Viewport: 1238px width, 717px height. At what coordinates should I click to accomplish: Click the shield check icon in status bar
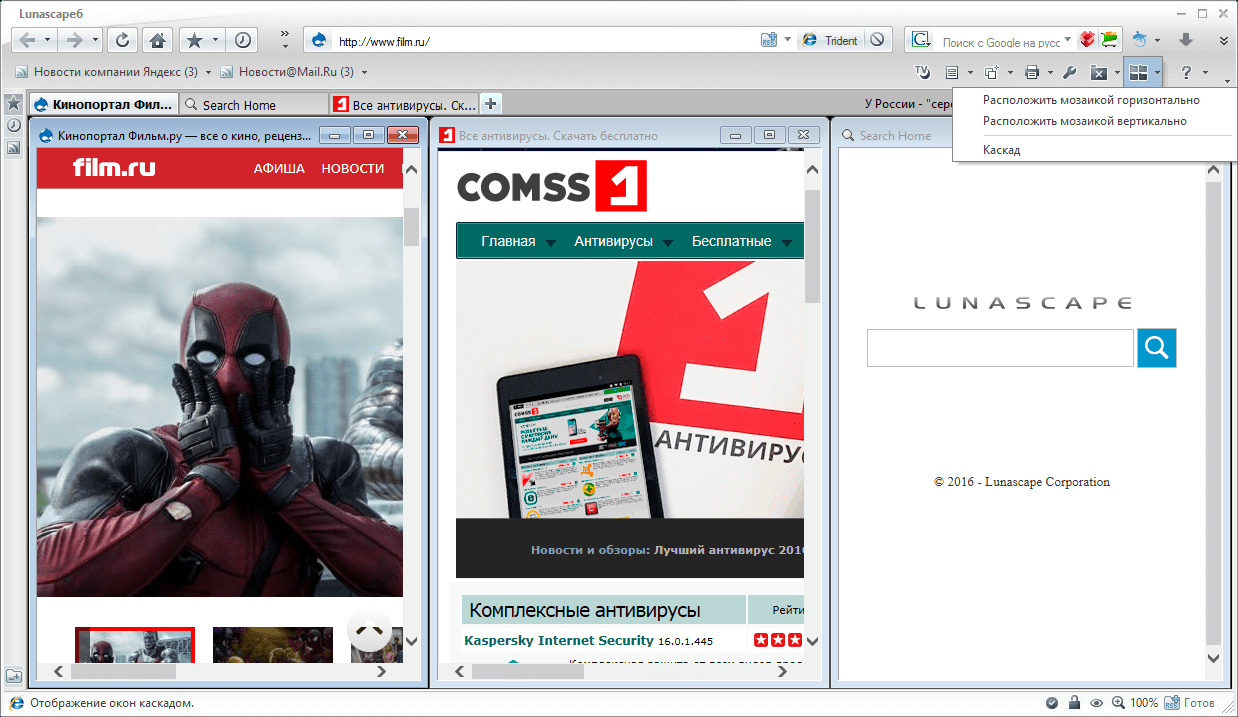[x=1052, y=703]
